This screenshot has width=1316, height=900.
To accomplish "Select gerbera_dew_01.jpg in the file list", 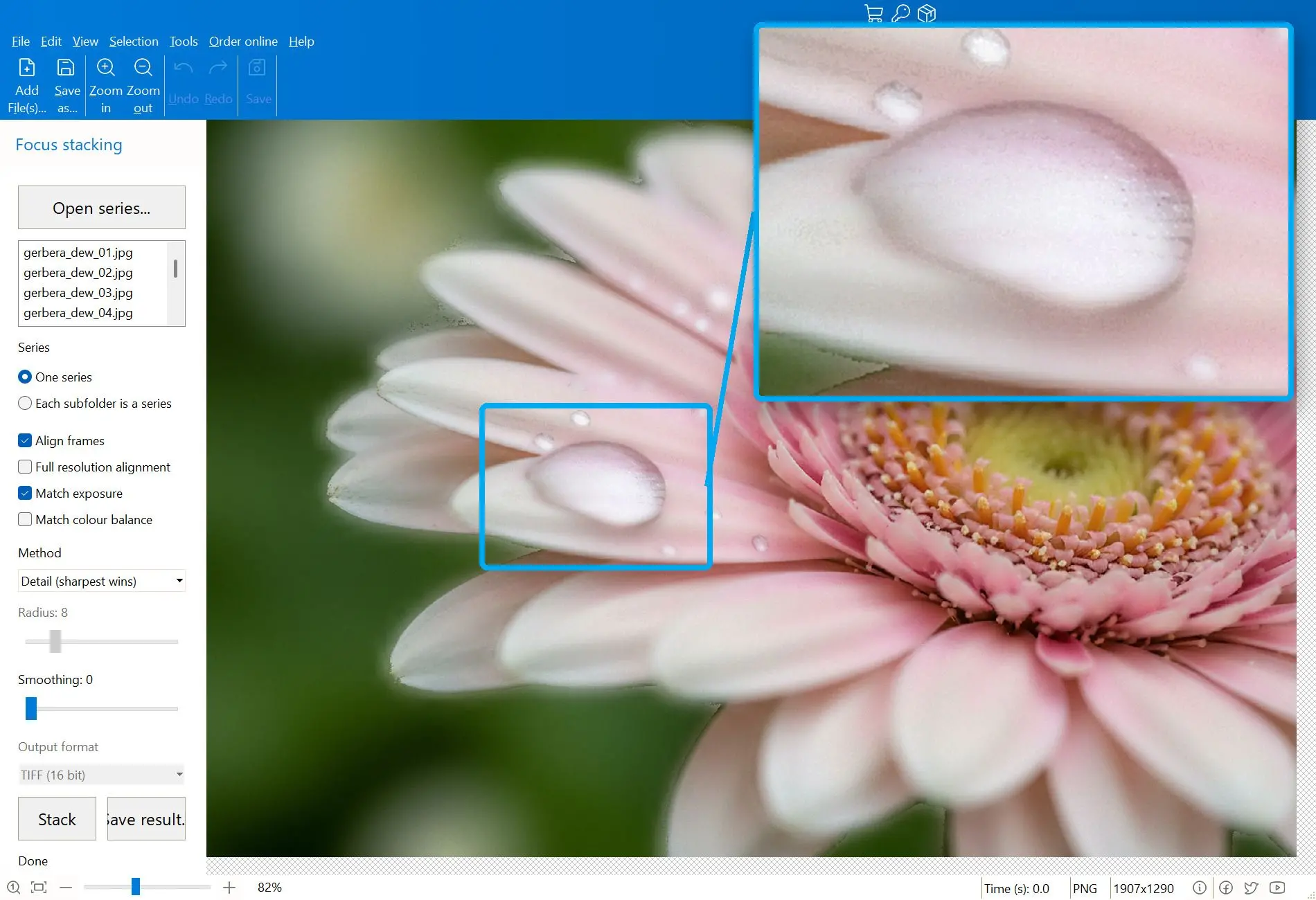I will pos(78,253).
